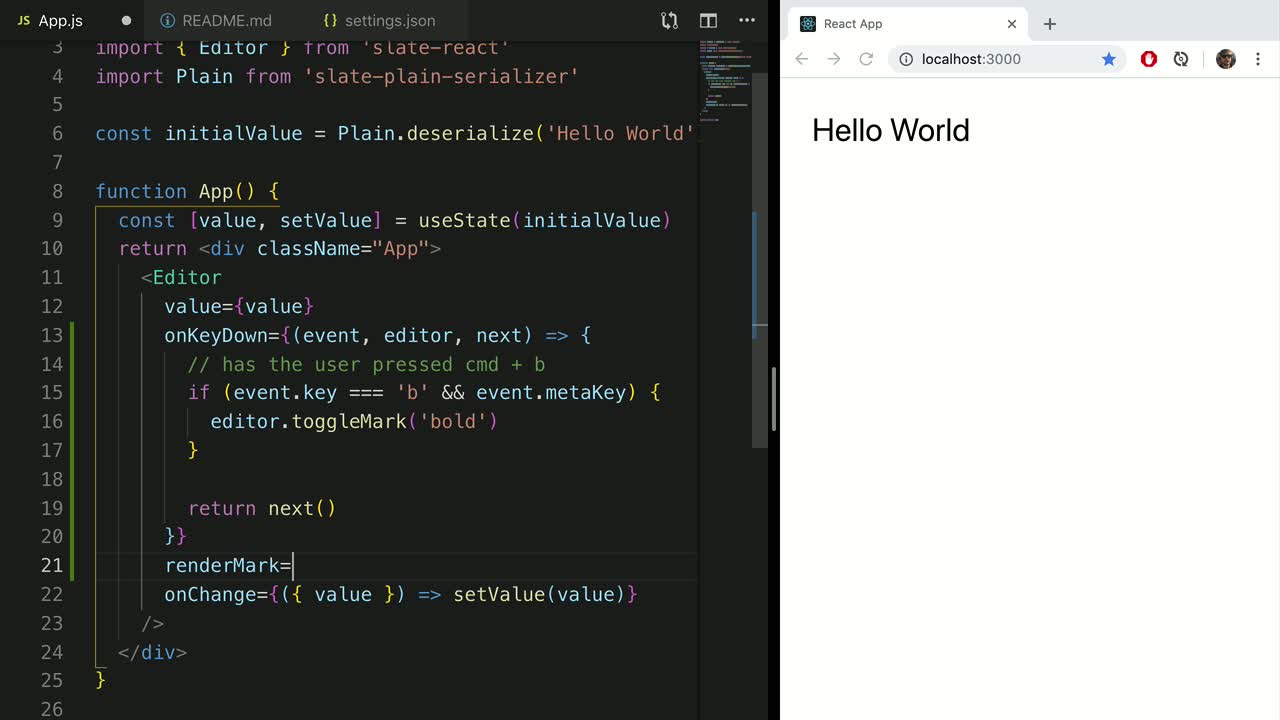Viewport: 1280px width, 720px height.
Task: Open Chrome's three-dot menu
Action: (x=1258, y=59)
